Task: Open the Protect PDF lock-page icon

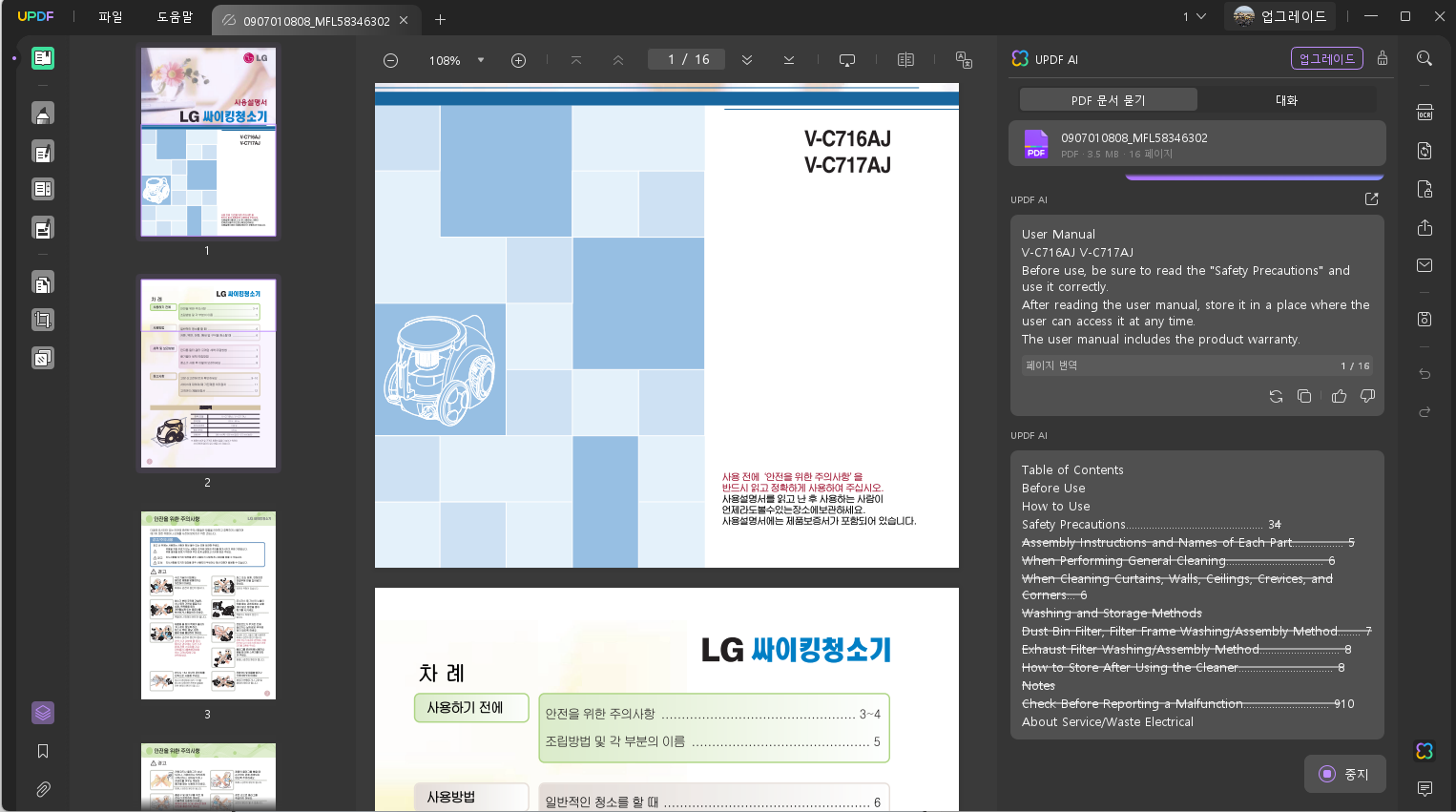Action: [x=1425, y=189]
